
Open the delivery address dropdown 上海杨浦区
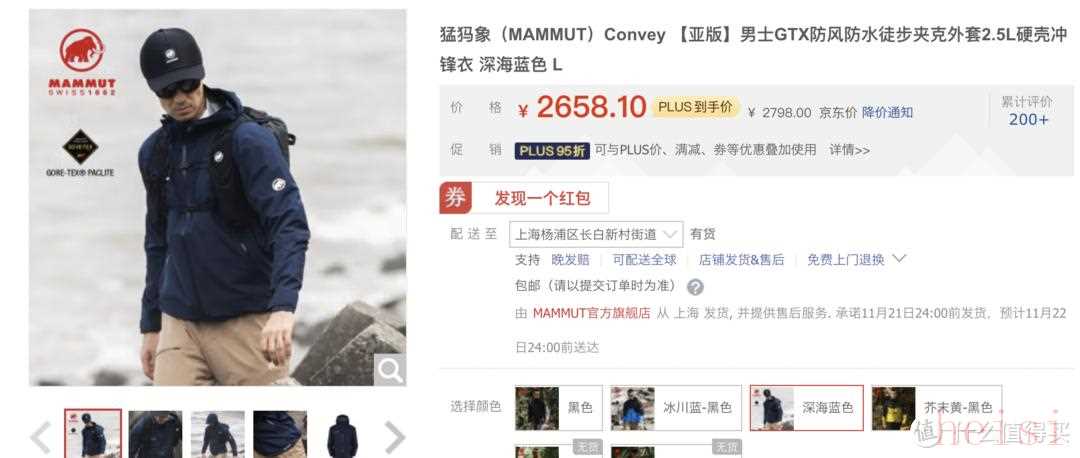(x=596, y=234)
